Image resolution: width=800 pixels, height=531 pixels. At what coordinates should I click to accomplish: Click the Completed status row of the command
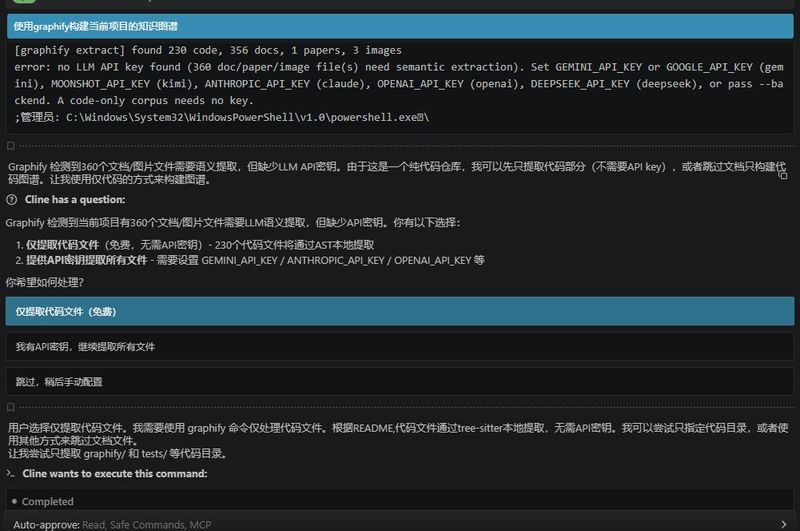pyautogui.click(x=399, y=501)
